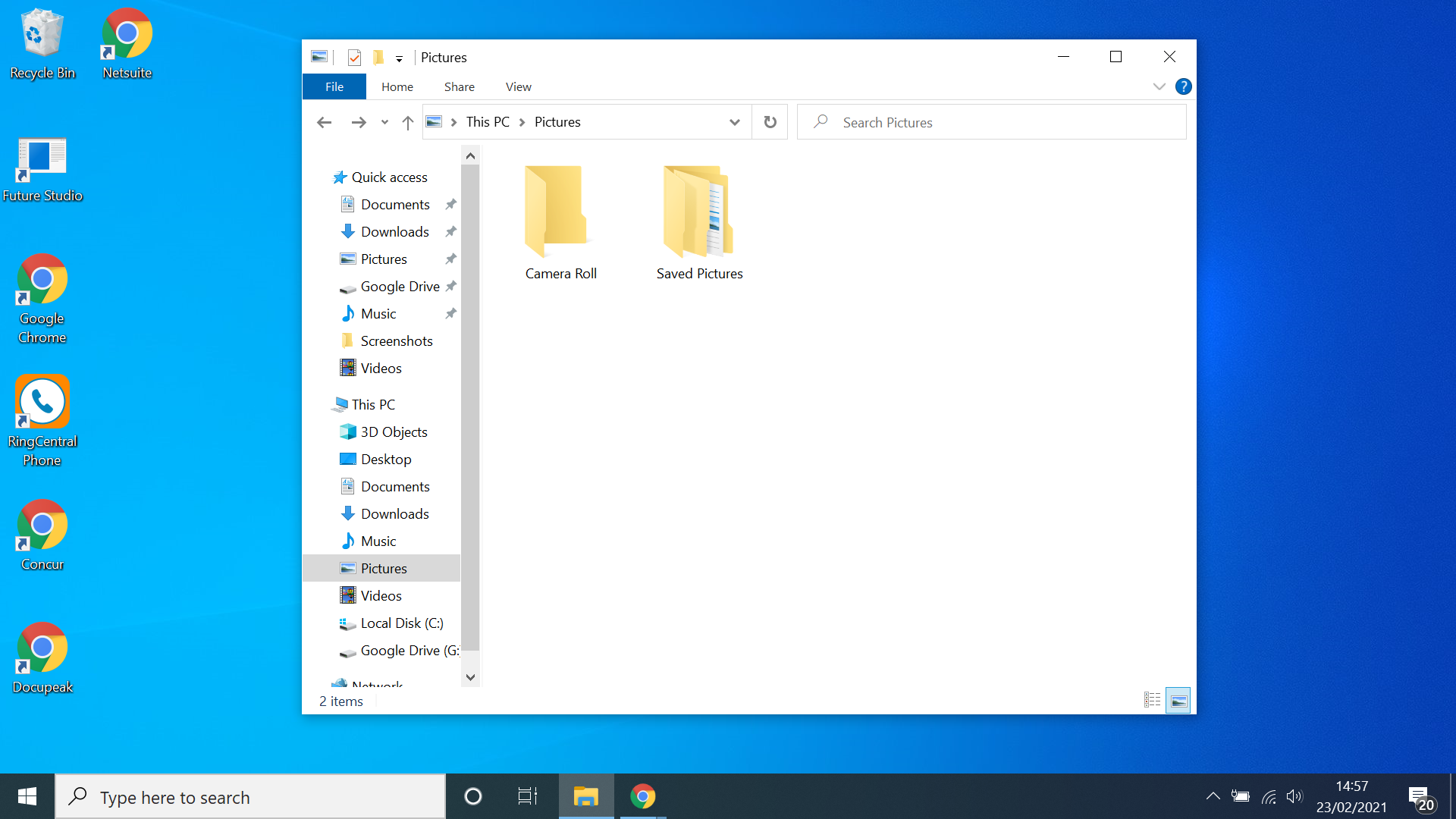This screenshot has height=819, width=1456.
Task: Open the address bar dropdown
Action: [735, 121]
